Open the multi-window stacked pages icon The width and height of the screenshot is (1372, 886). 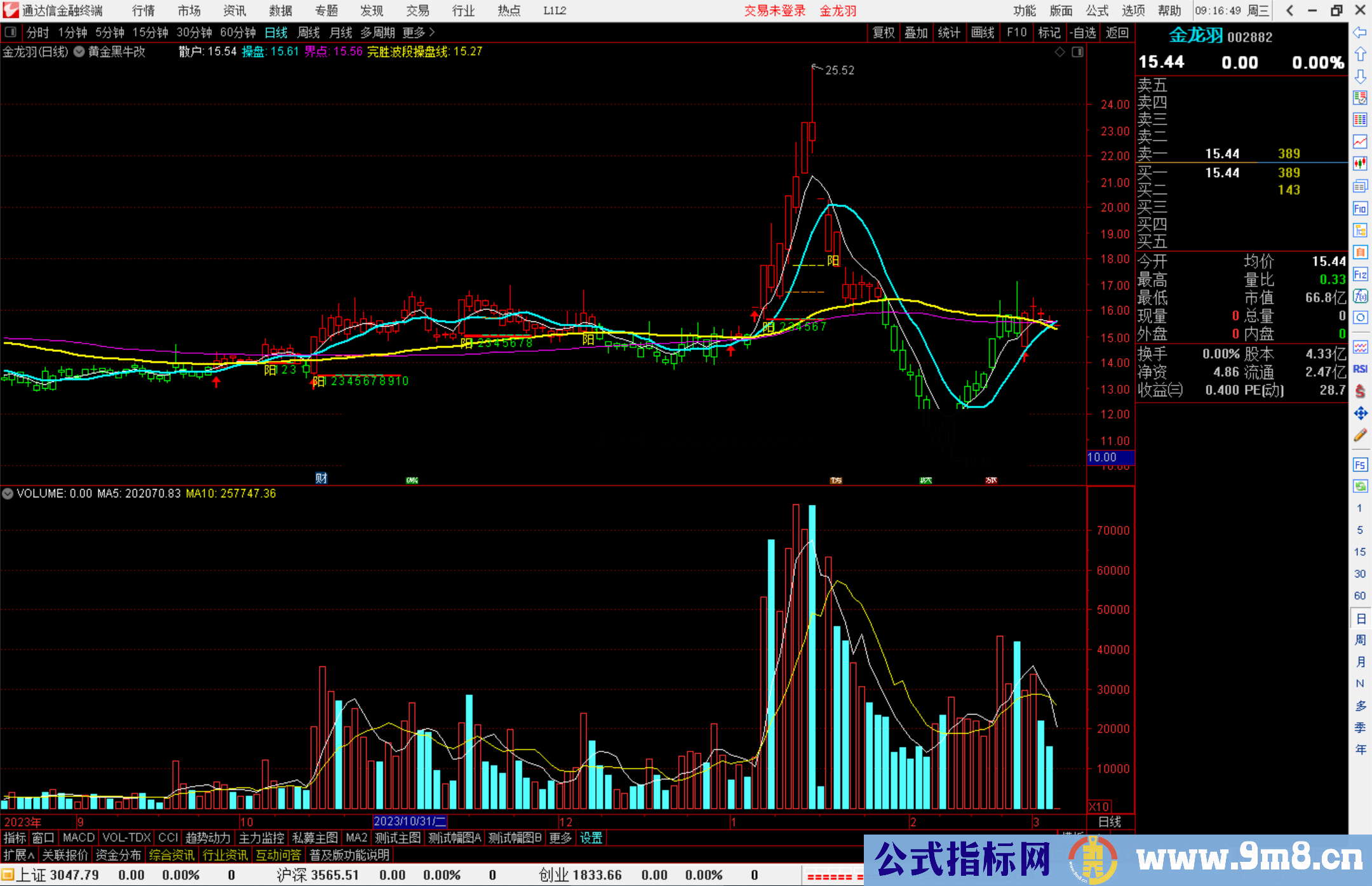coord(1360,186)
